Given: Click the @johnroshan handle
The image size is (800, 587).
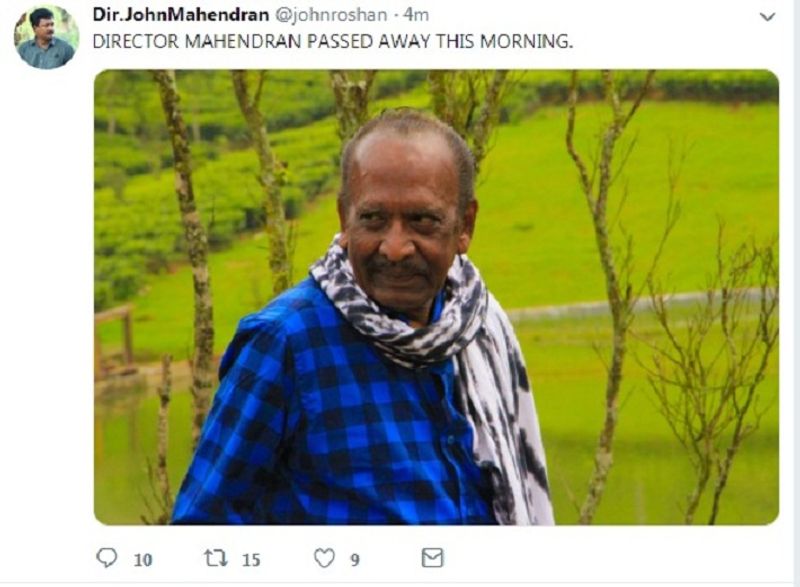Looking at the screenshot, I should point(331,15).
